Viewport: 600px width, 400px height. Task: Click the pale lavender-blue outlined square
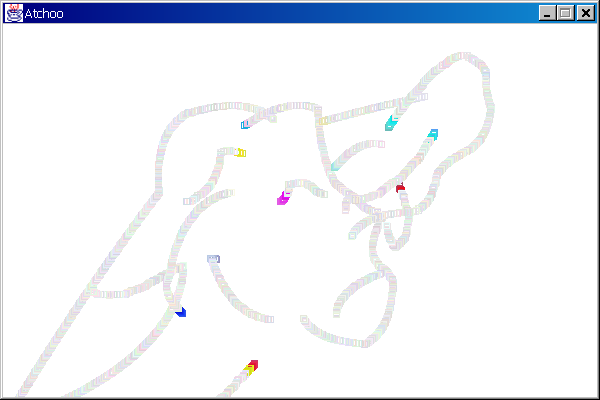[213, 259]
